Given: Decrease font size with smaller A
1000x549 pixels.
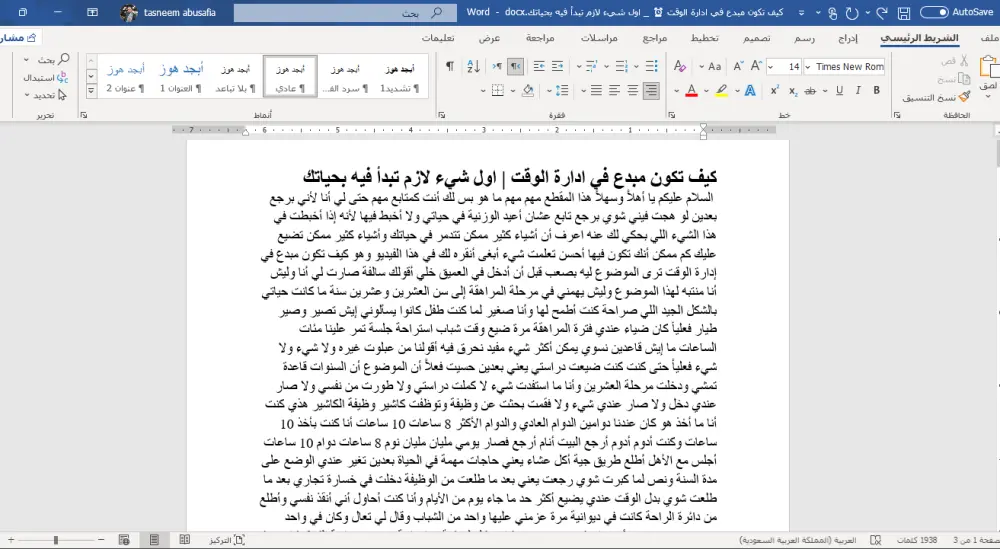Looking at the screenshot, I should pyautogui.click(x=738, y=66).
